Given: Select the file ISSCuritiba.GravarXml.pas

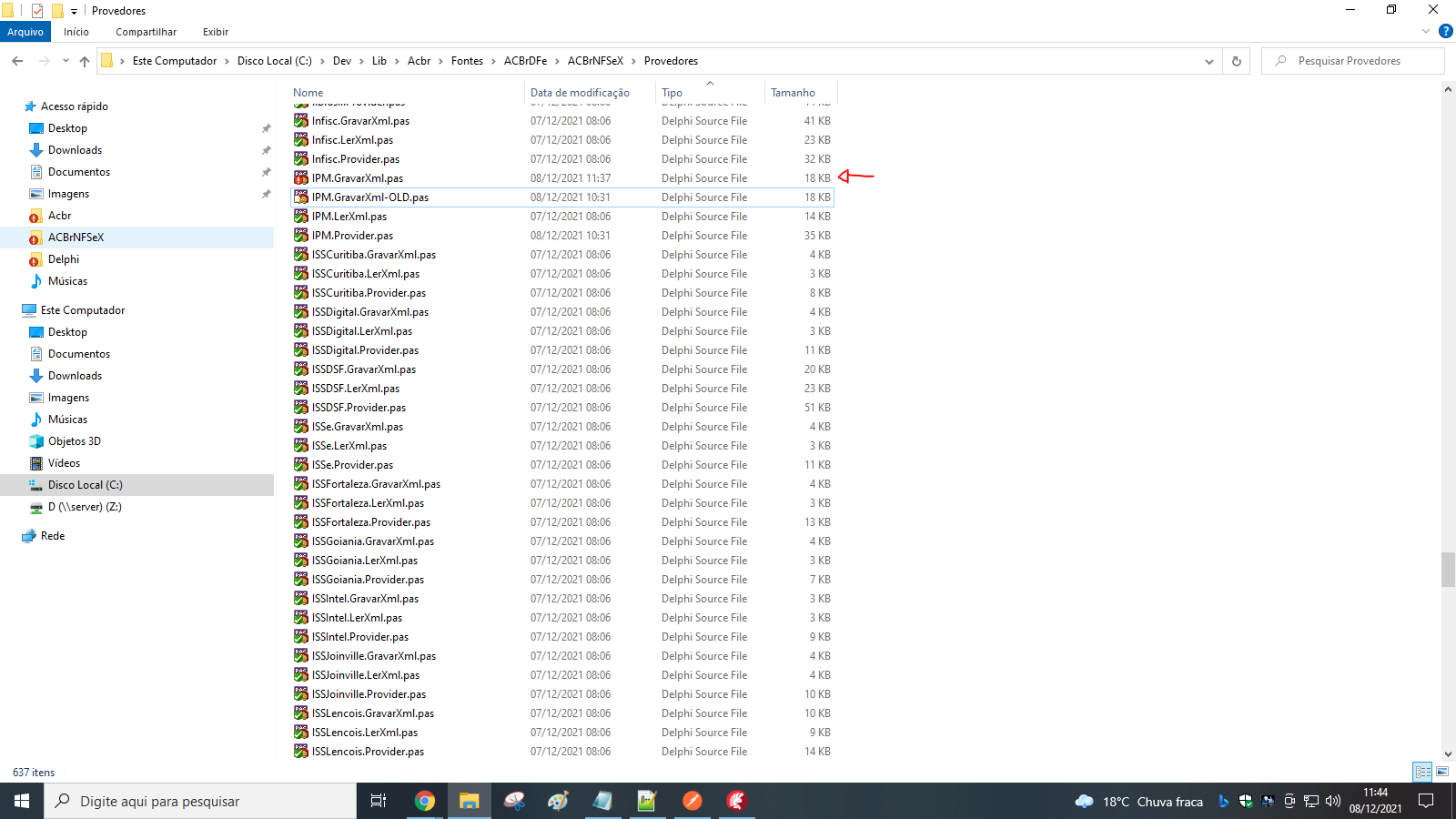Looking at the screenshot, I should [373, 255].
